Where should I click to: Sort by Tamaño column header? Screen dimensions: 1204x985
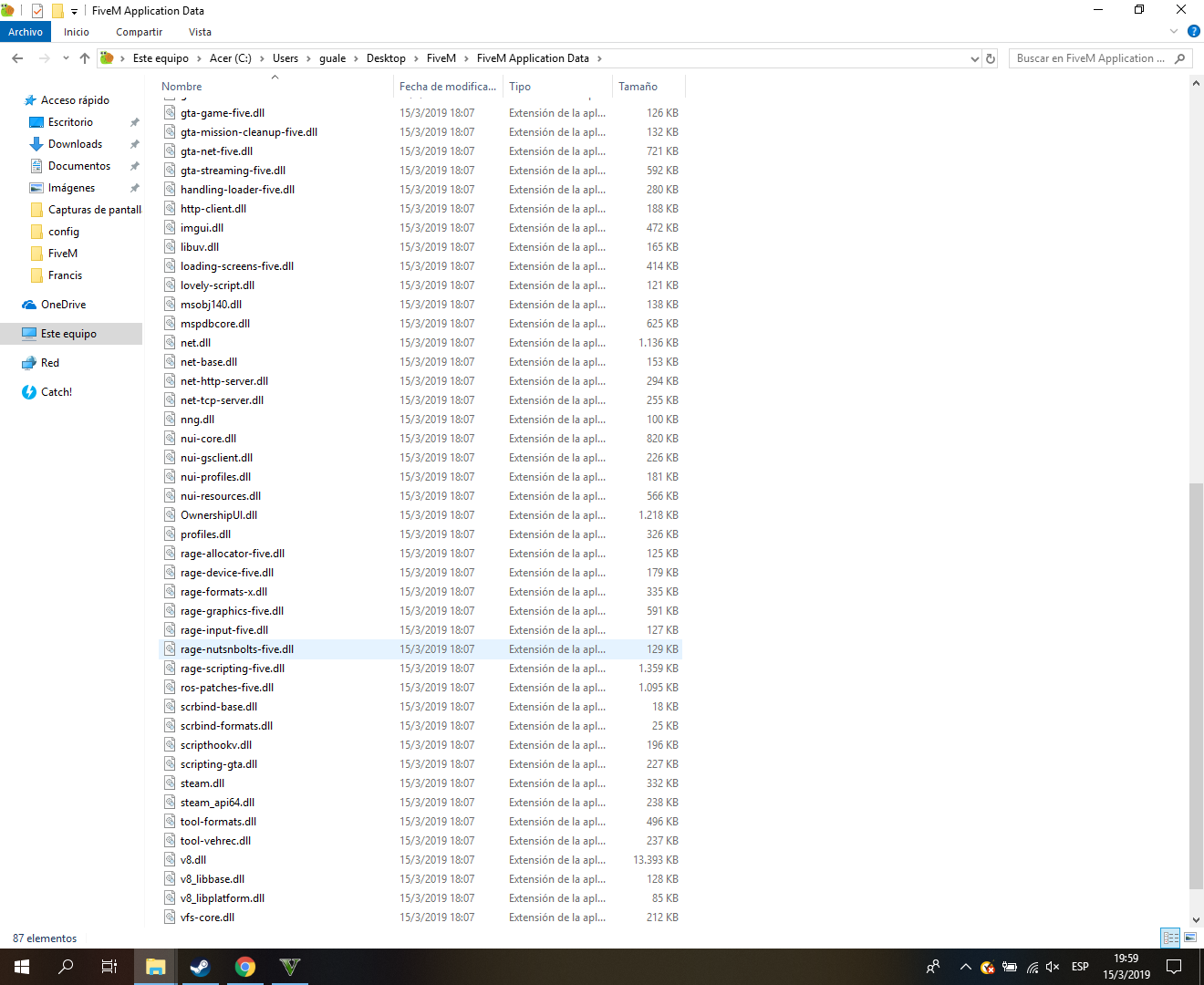(648, 87)
